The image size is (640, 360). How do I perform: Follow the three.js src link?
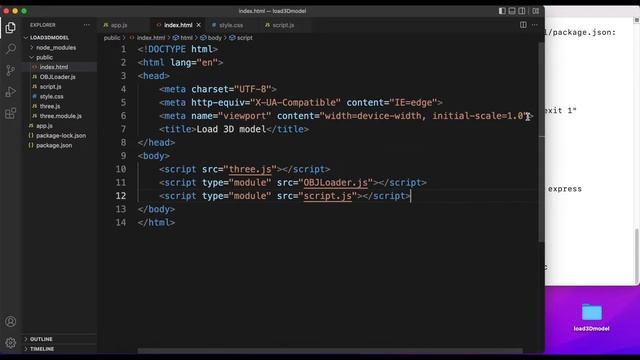pos(250,169)
